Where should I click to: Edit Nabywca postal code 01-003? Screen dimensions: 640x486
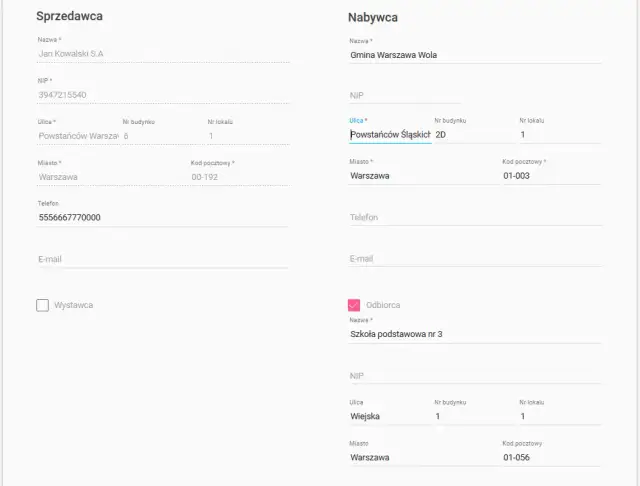551,176
